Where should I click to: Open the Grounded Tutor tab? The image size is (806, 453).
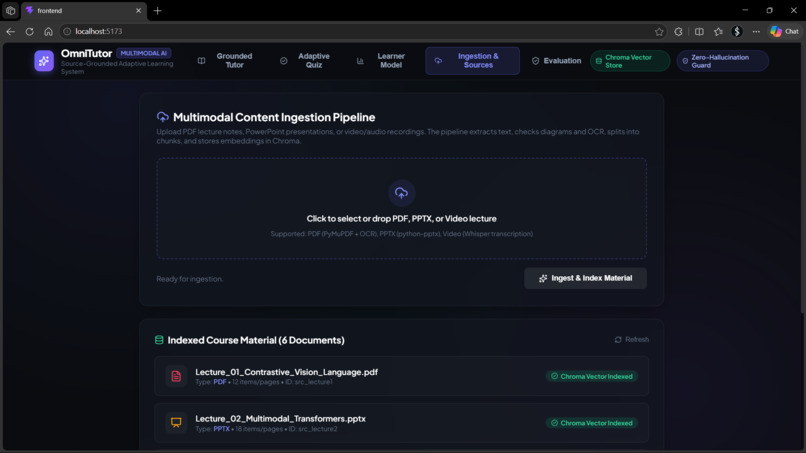coord(226,61)
